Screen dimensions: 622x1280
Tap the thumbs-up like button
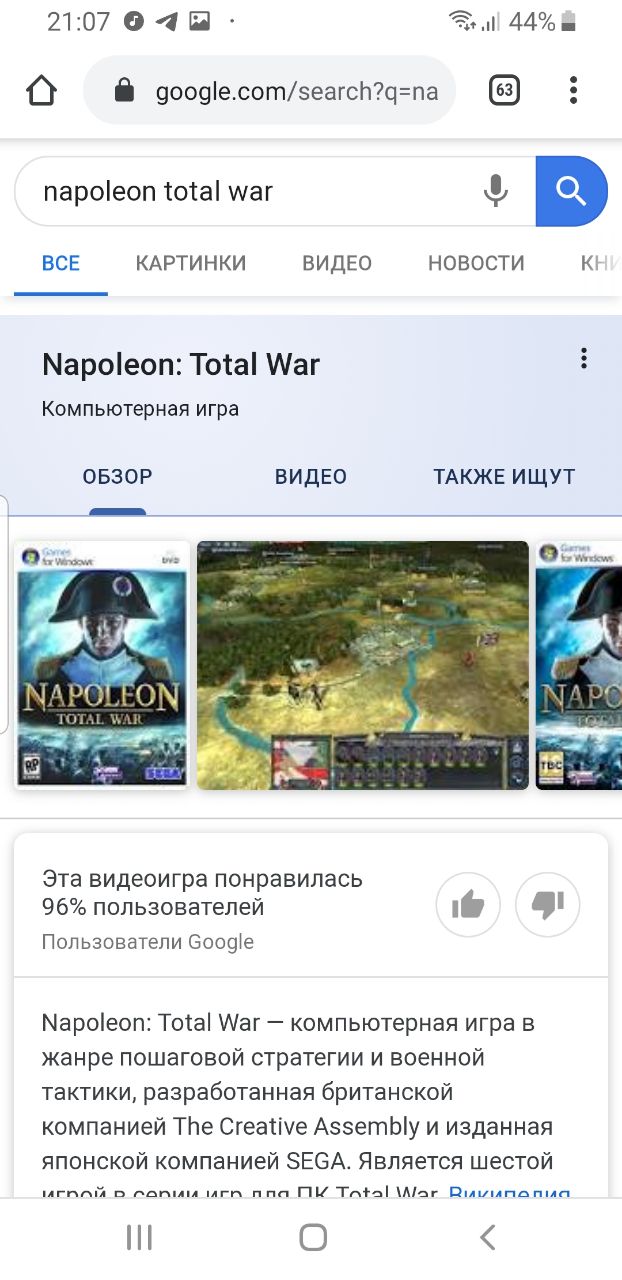pyautogui.click(x=467, y=907)
